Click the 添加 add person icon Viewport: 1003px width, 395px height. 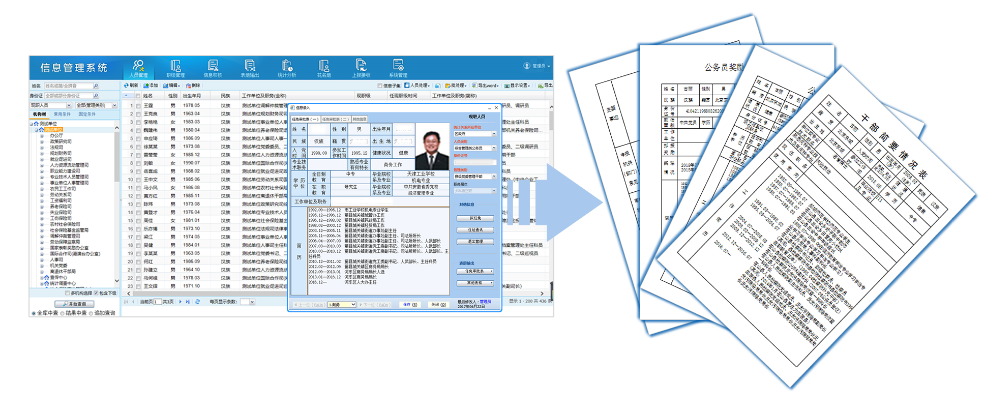[x=150, y=84]
